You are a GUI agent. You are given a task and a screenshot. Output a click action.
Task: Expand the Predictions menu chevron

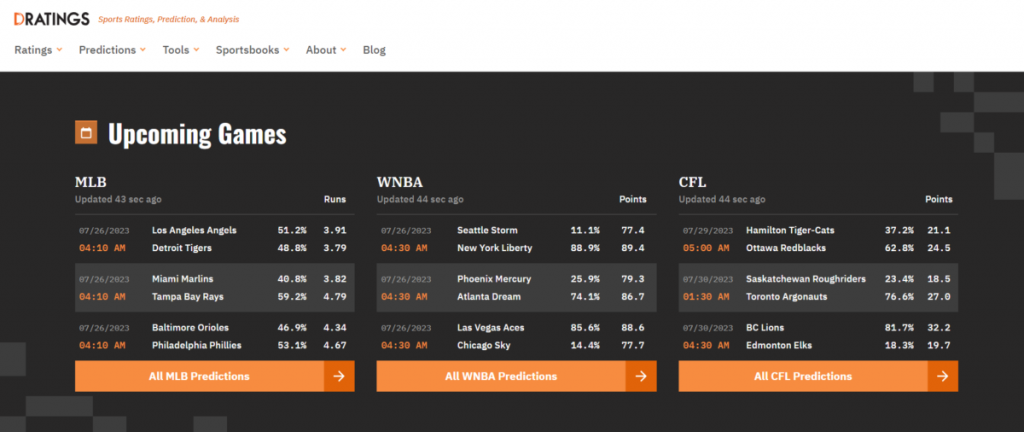[x=143, y=50]
